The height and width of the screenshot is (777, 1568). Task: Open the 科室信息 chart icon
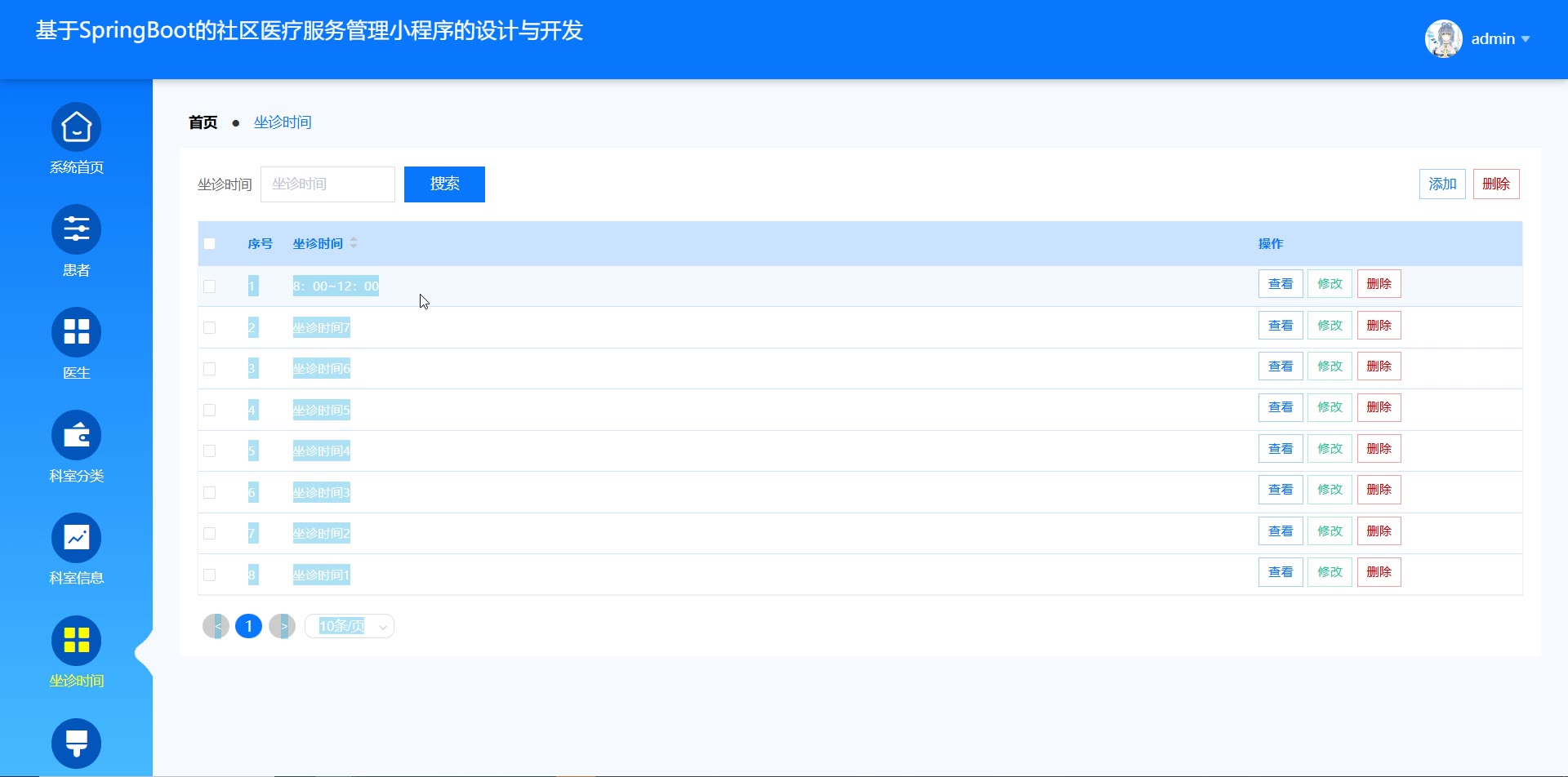pyautogui.click(x=77, y=538)
